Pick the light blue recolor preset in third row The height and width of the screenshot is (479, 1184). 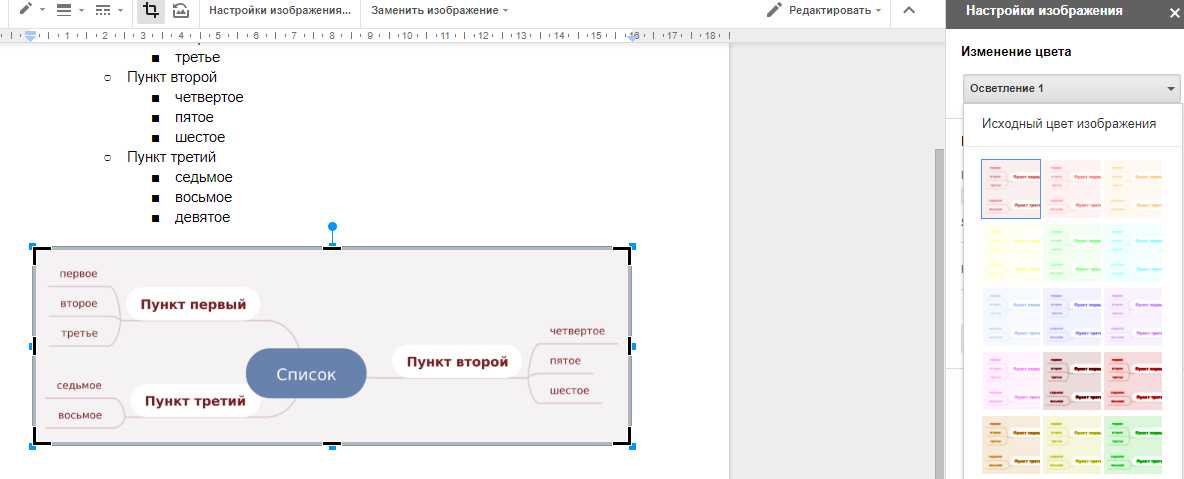coord(1011,317)
